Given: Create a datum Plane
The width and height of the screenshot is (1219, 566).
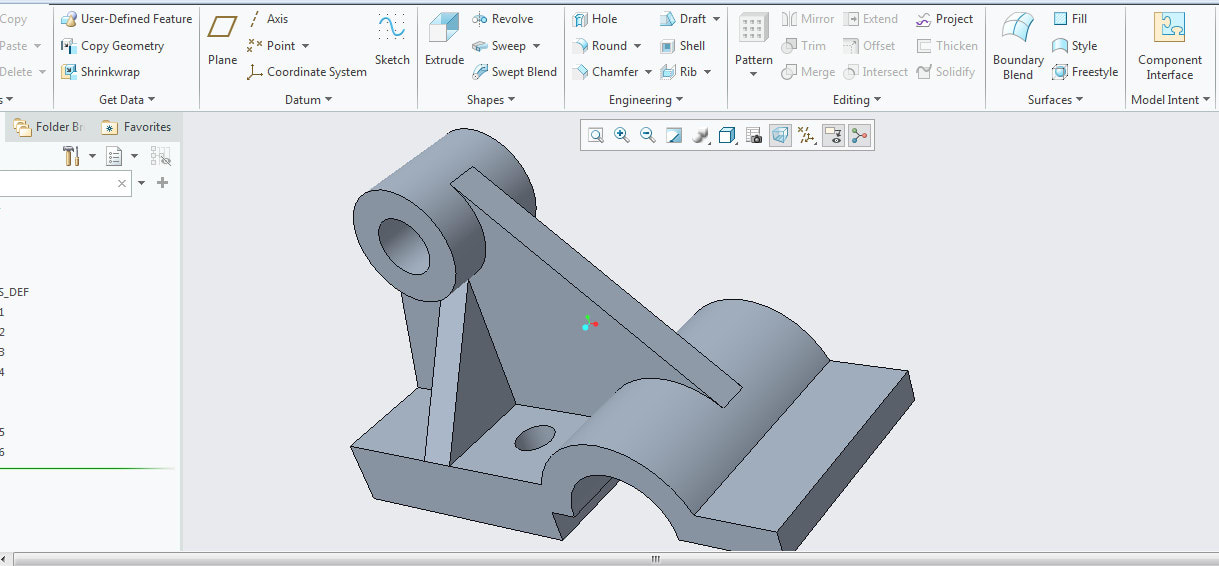Looking at the screenshot, I should tap(222, 38).
